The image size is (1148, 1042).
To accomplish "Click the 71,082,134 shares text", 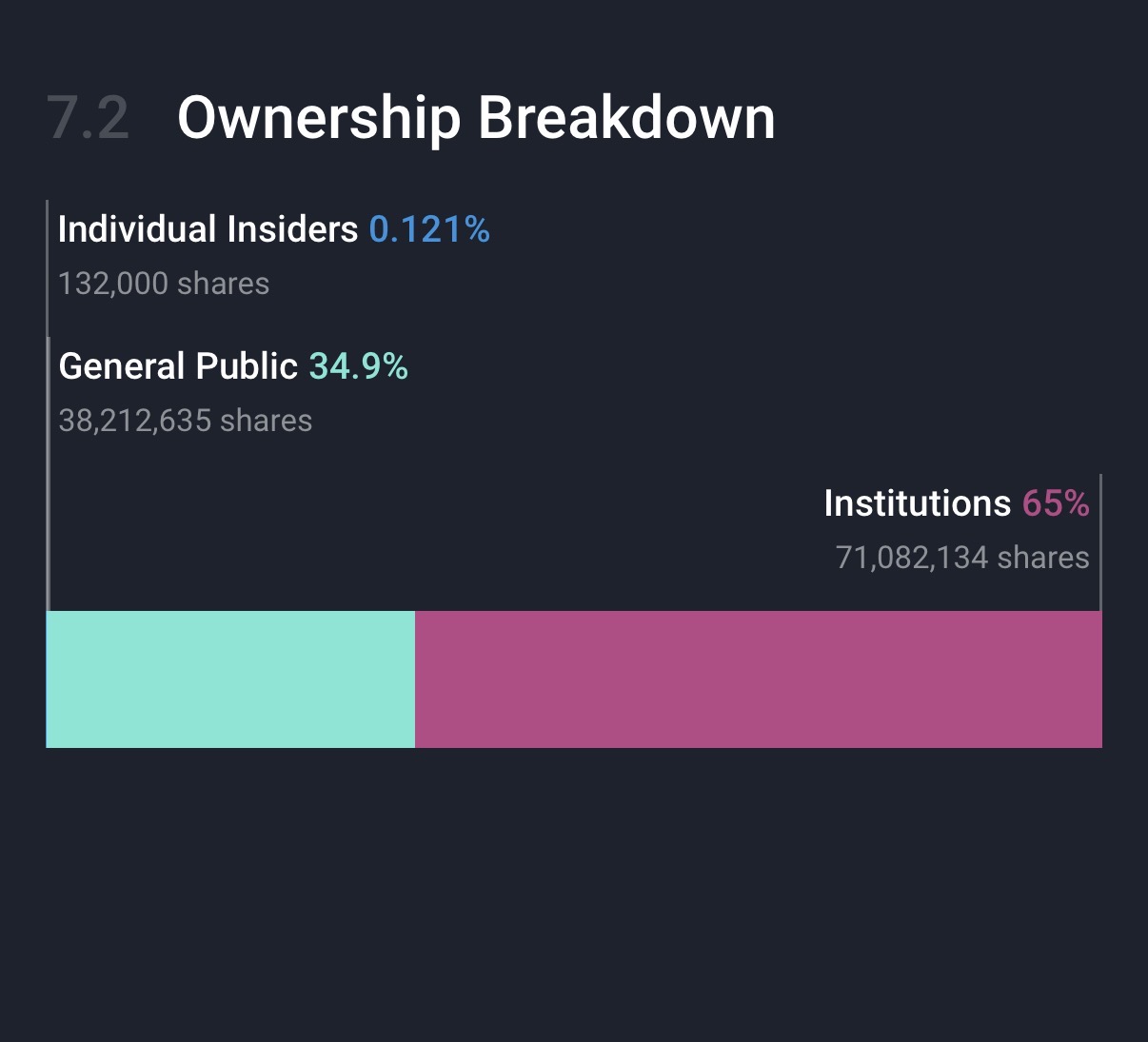I will (x=962, y=558).
